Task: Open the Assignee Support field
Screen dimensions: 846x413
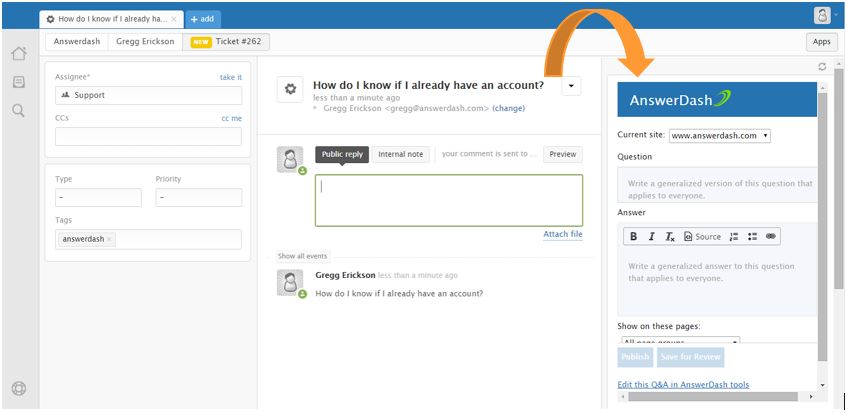Action: (148, 95)
